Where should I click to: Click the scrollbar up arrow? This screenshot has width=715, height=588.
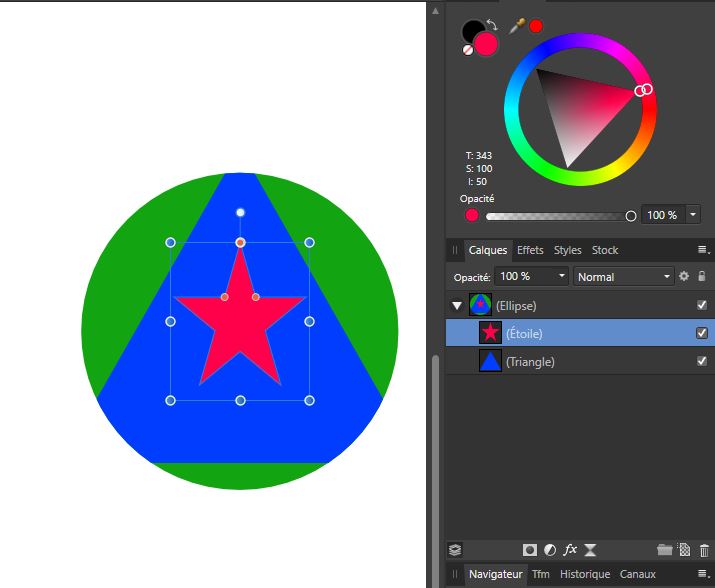point(435,11)
